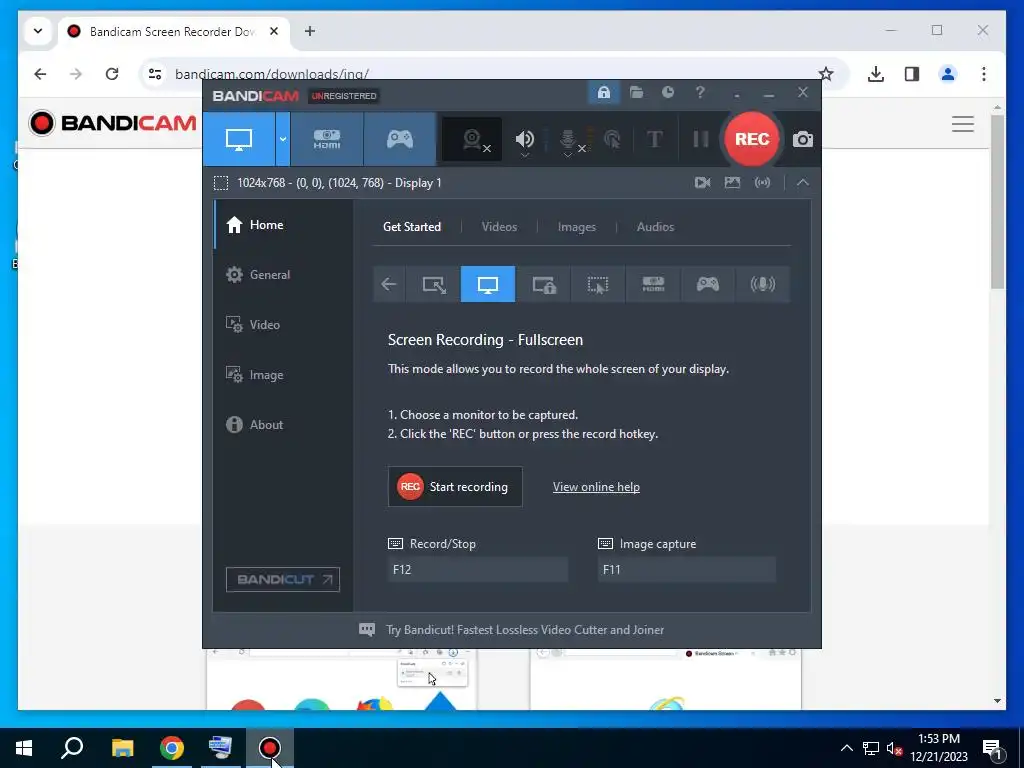Open the View online help link
This screenshot has height=768, width=1024.
click(x=596, y=487)
